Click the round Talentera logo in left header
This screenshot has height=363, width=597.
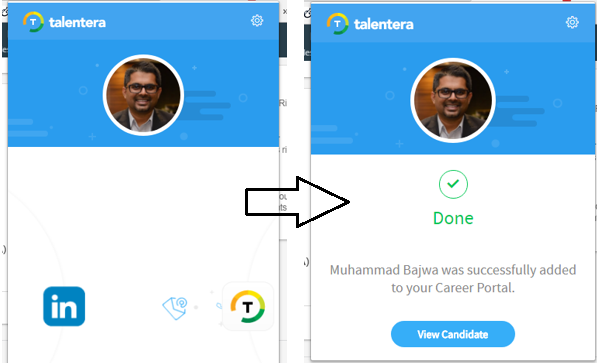[33, 22]
